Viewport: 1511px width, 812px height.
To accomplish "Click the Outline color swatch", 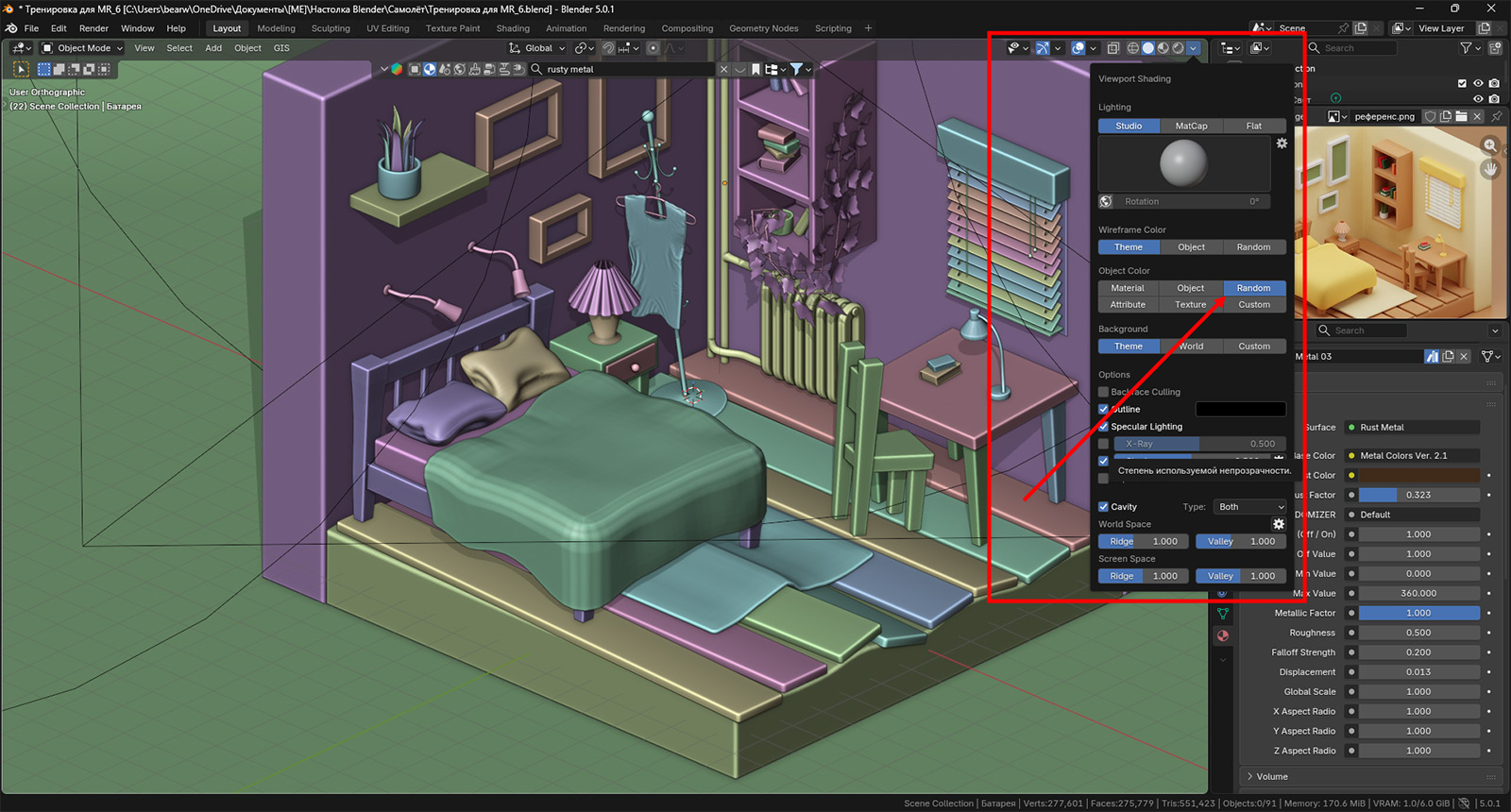I will (x=1240, y=410).
